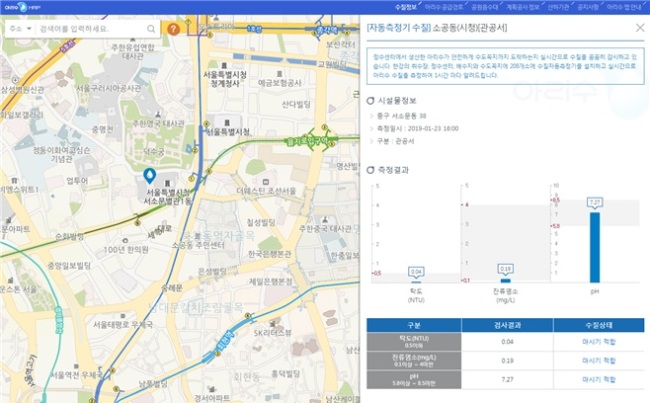Click the 수질상태 table column header
650x403 pixels.
pyautogui.click(x=599, y=325)
